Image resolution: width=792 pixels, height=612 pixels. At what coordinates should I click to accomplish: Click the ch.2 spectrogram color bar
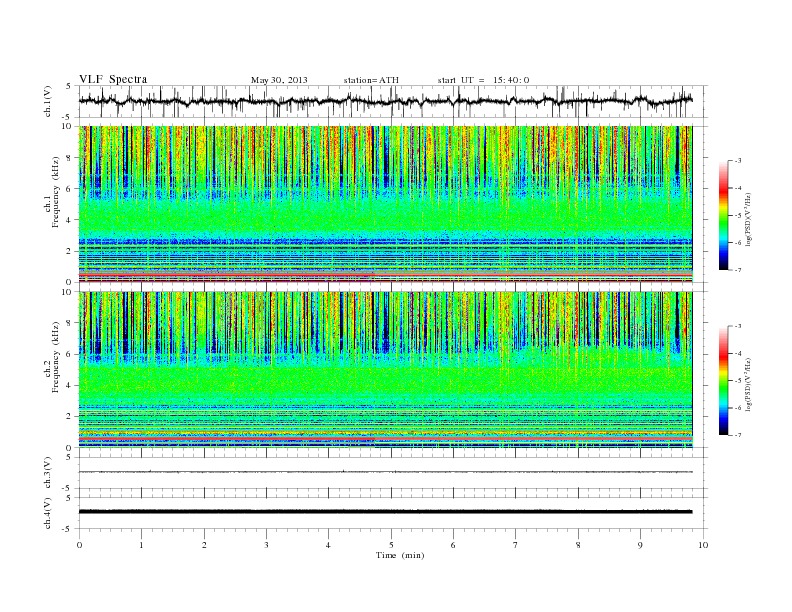coord(723,380)
